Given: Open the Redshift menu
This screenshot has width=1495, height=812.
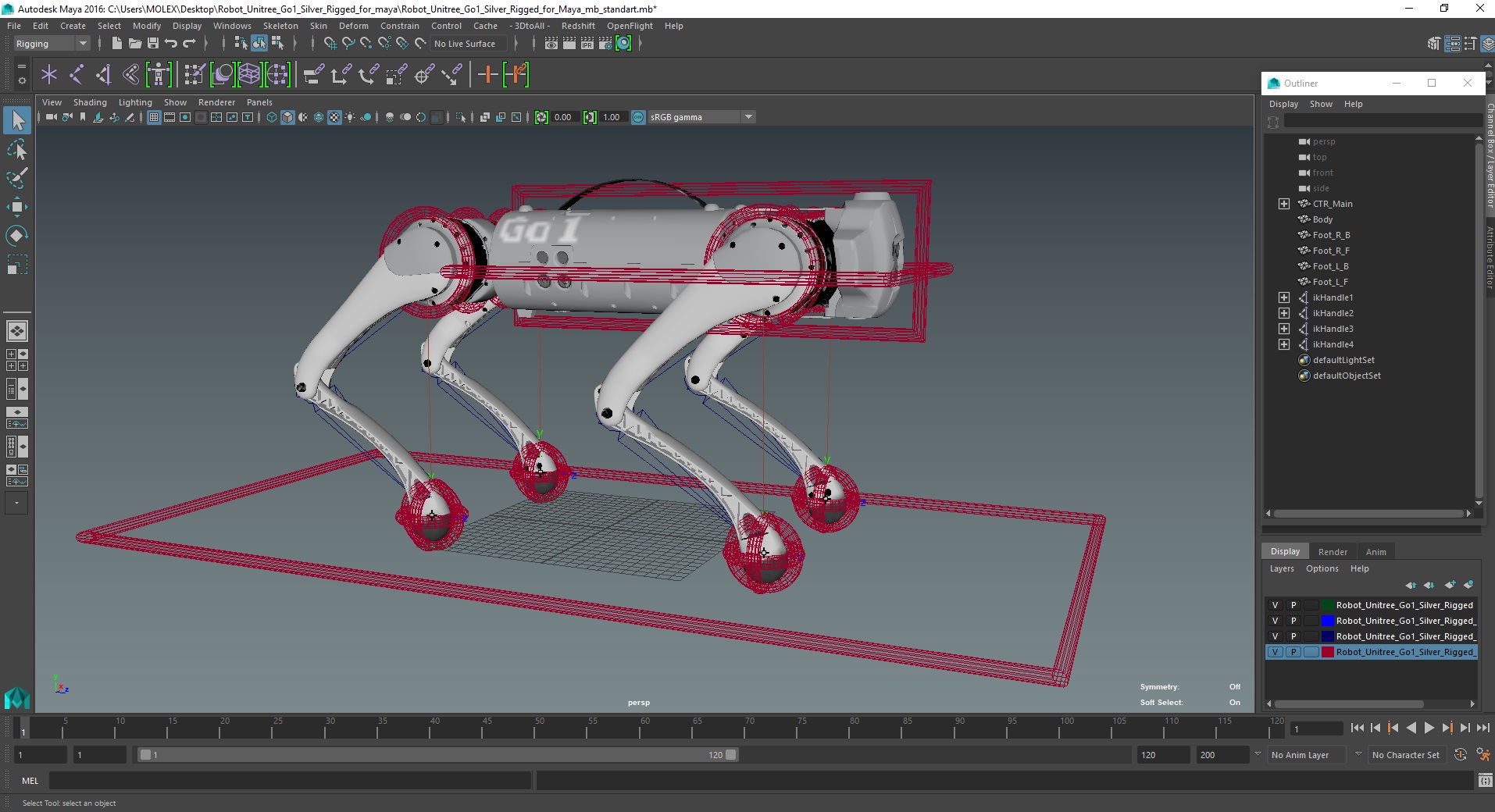Looking at the screenshot, I should (578, 26).
